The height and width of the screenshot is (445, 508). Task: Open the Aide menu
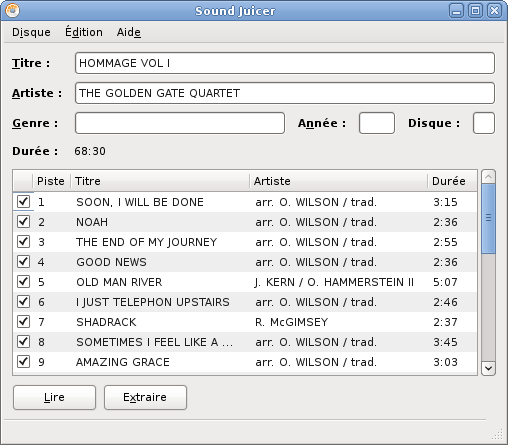129,32
